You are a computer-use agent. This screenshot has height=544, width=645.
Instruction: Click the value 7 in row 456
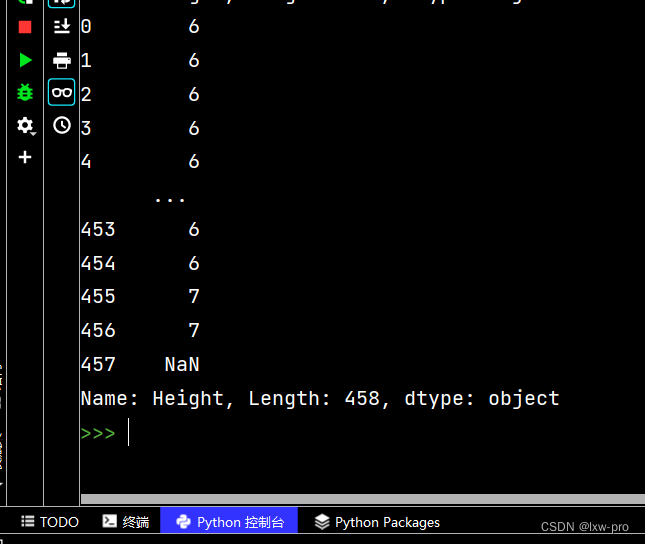[194, 330]
